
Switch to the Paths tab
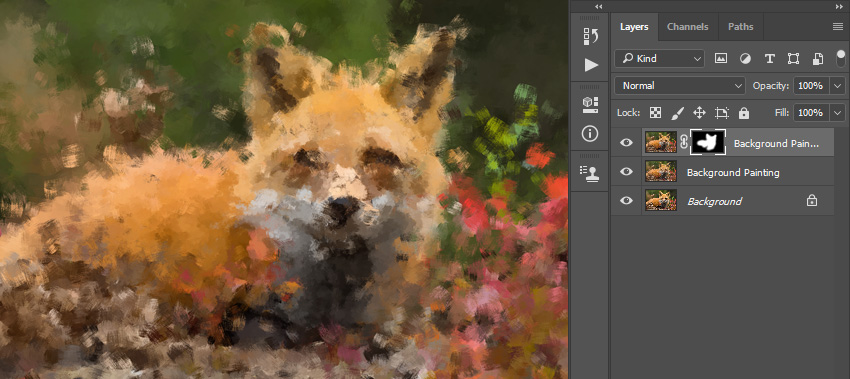[x=740, y=27]
